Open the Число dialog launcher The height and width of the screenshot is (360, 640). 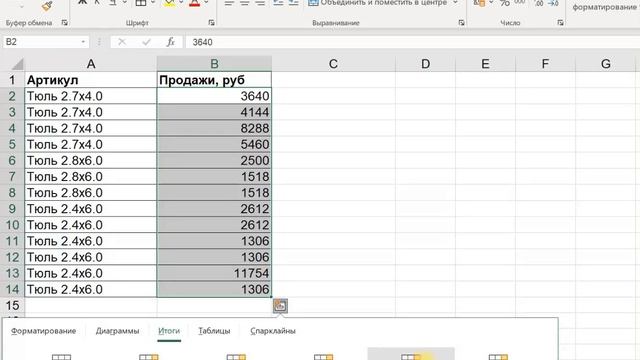tap(560, 23)
